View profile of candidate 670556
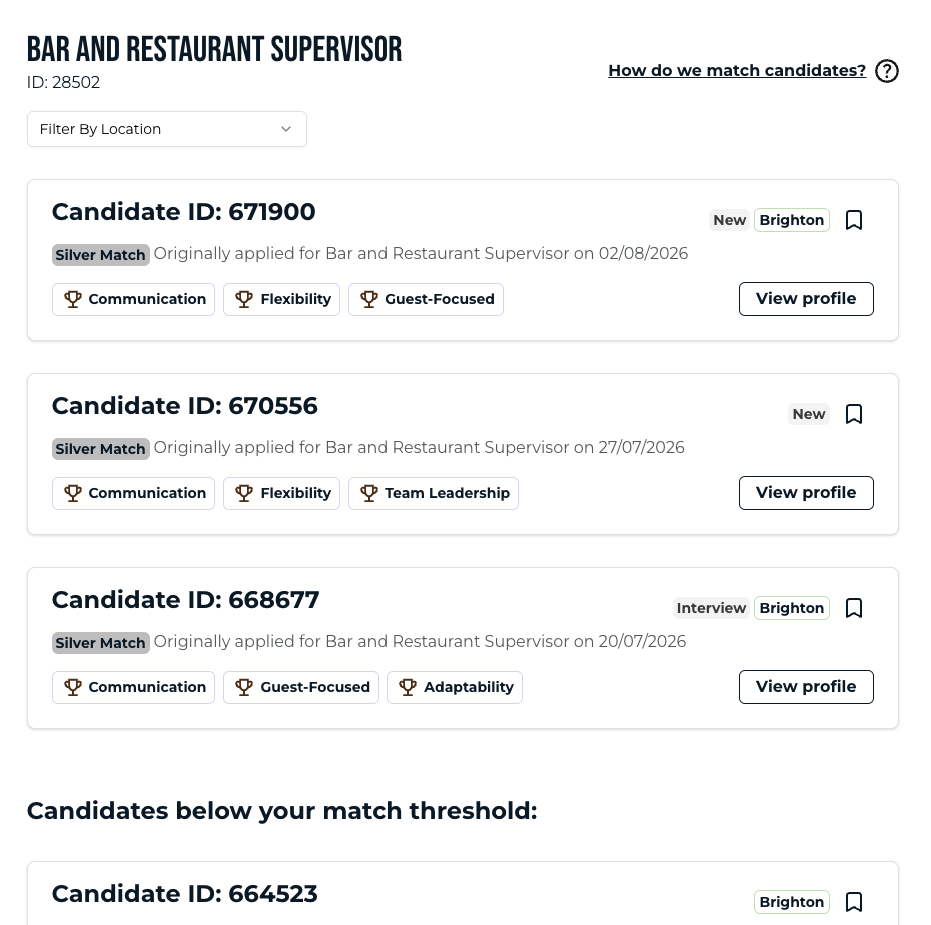Viewport: 931px width, 925px height. pyautogui.click(x=806, y=493)
